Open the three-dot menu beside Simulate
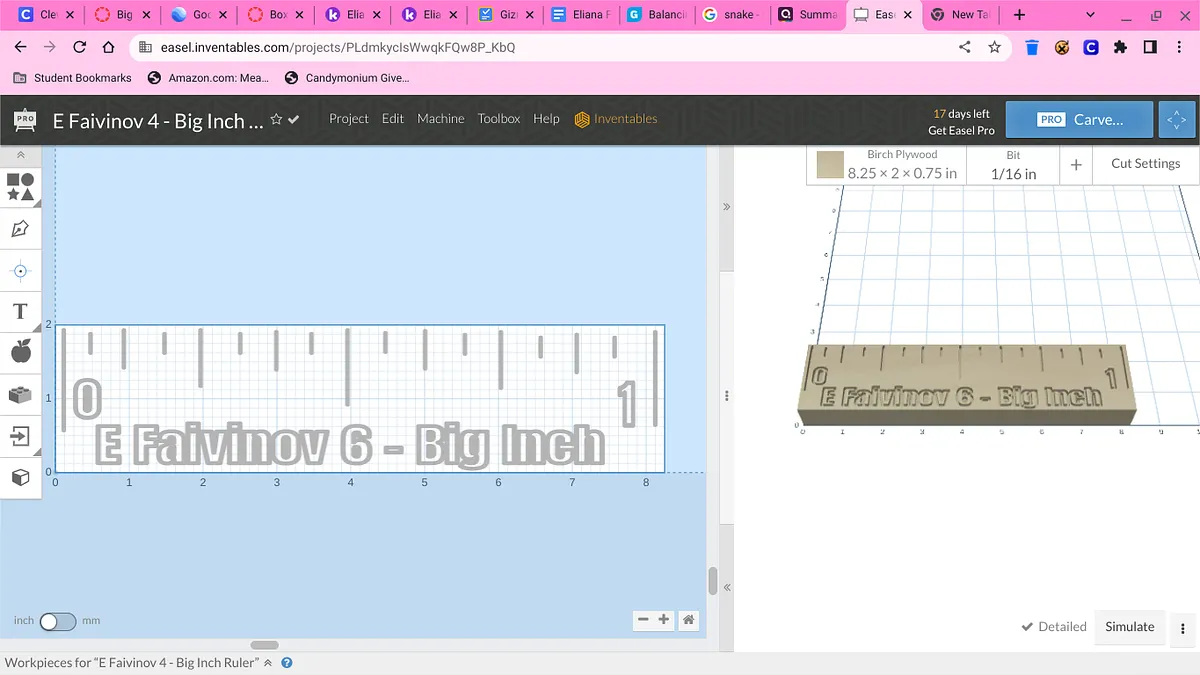Image resolution: width=1200 pixels, height=675 pixels. (1183, 628)
